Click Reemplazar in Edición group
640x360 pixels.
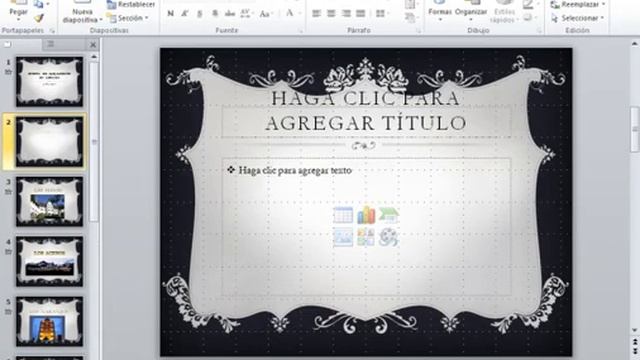(x=577, y=4)
